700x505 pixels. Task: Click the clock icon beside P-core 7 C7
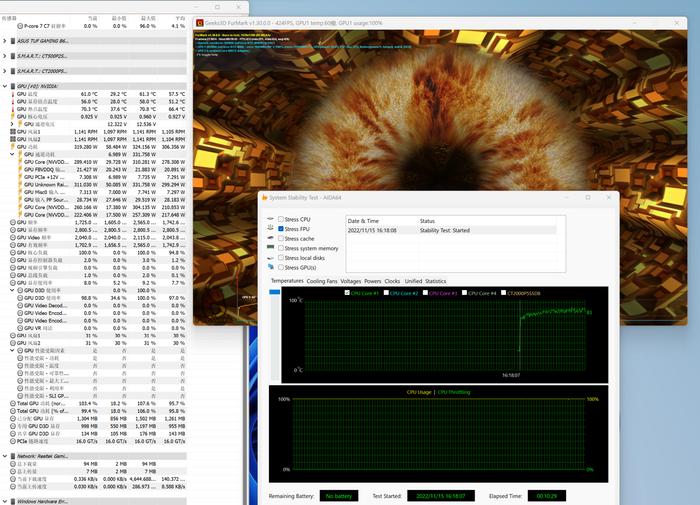[20, 26]
